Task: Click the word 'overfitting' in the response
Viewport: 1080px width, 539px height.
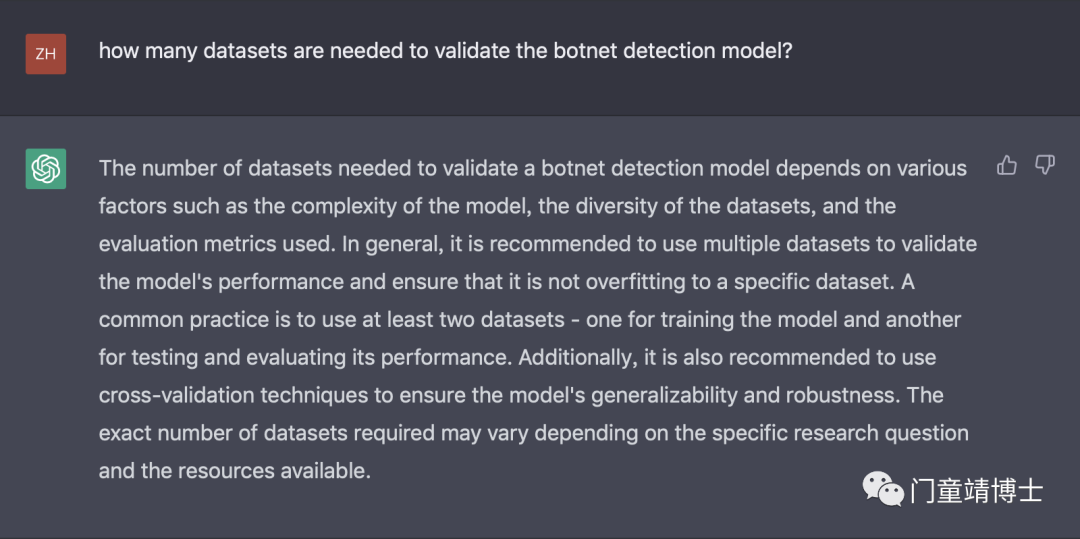Action: pyautogui.click(x=617, y=282)
